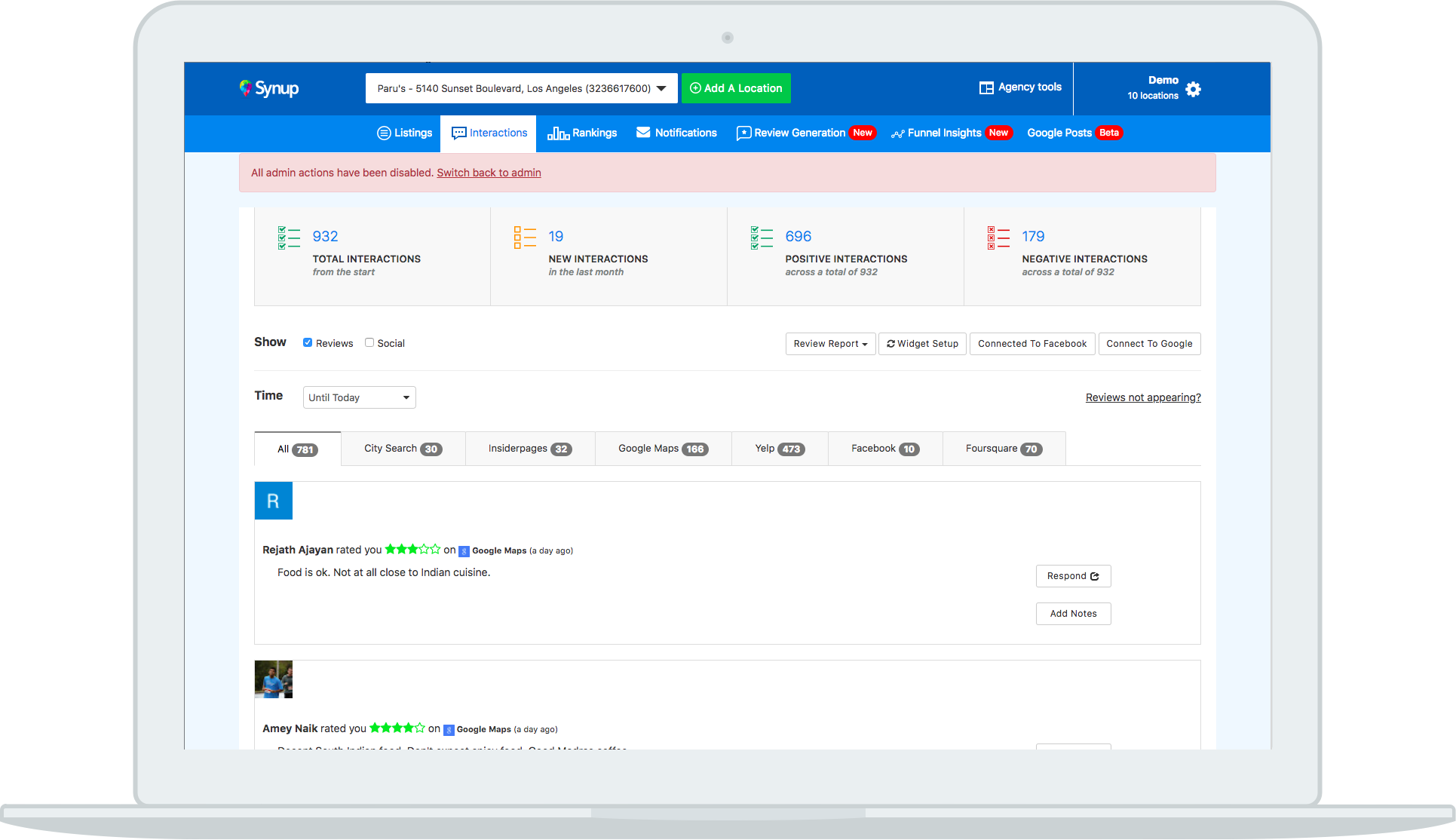Enable the Social checkbox
This screenshot has width=1456, height=840.
pyautogui.click(x=369, y=342)
